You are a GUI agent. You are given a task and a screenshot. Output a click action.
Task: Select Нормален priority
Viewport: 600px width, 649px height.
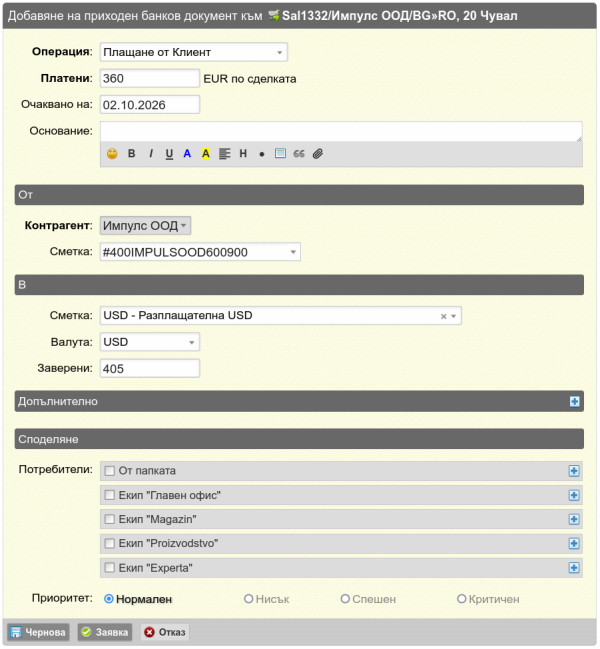click(109, 599)
